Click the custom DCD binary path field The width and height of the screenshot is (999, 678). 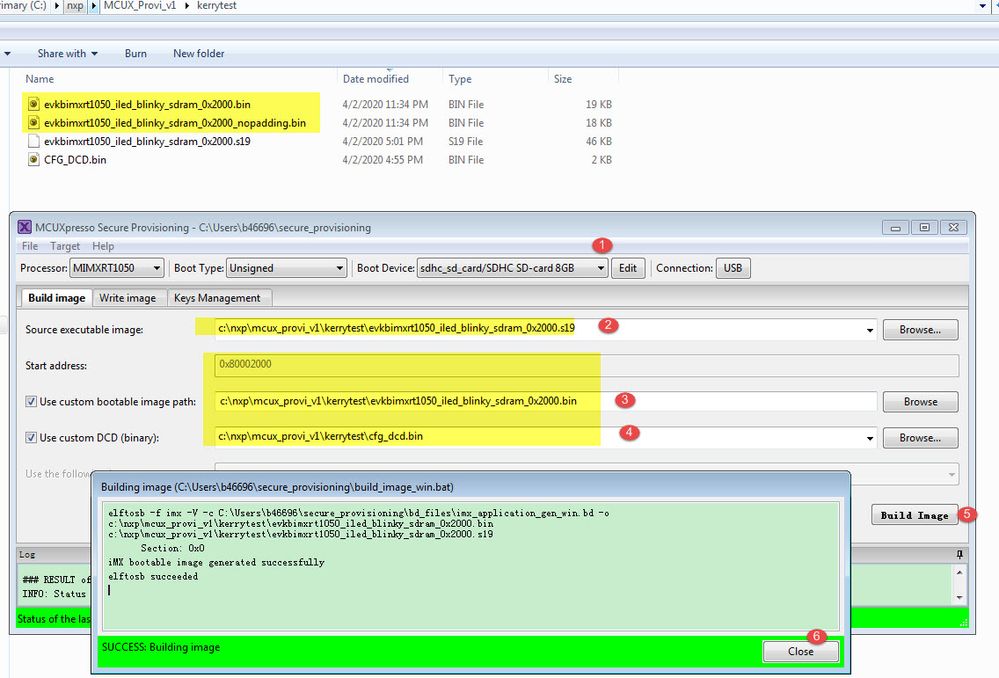coord(546,438)
